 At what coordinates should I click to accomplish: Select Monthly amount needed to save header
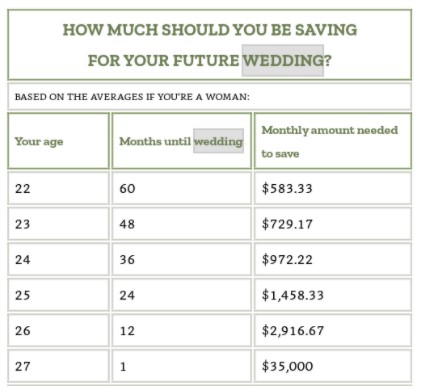333,141
